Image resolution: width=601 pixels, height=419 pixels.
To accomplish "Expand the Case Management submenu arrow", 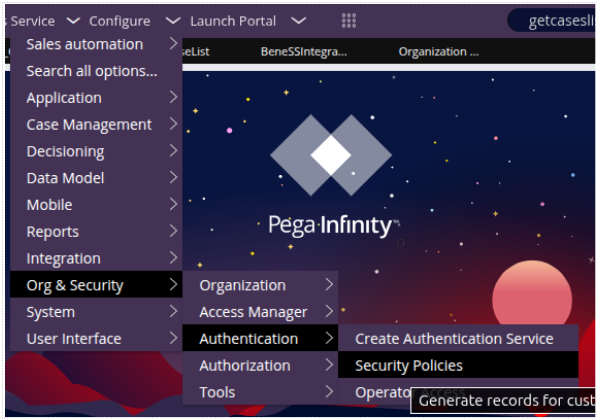I will pos(173,124).
